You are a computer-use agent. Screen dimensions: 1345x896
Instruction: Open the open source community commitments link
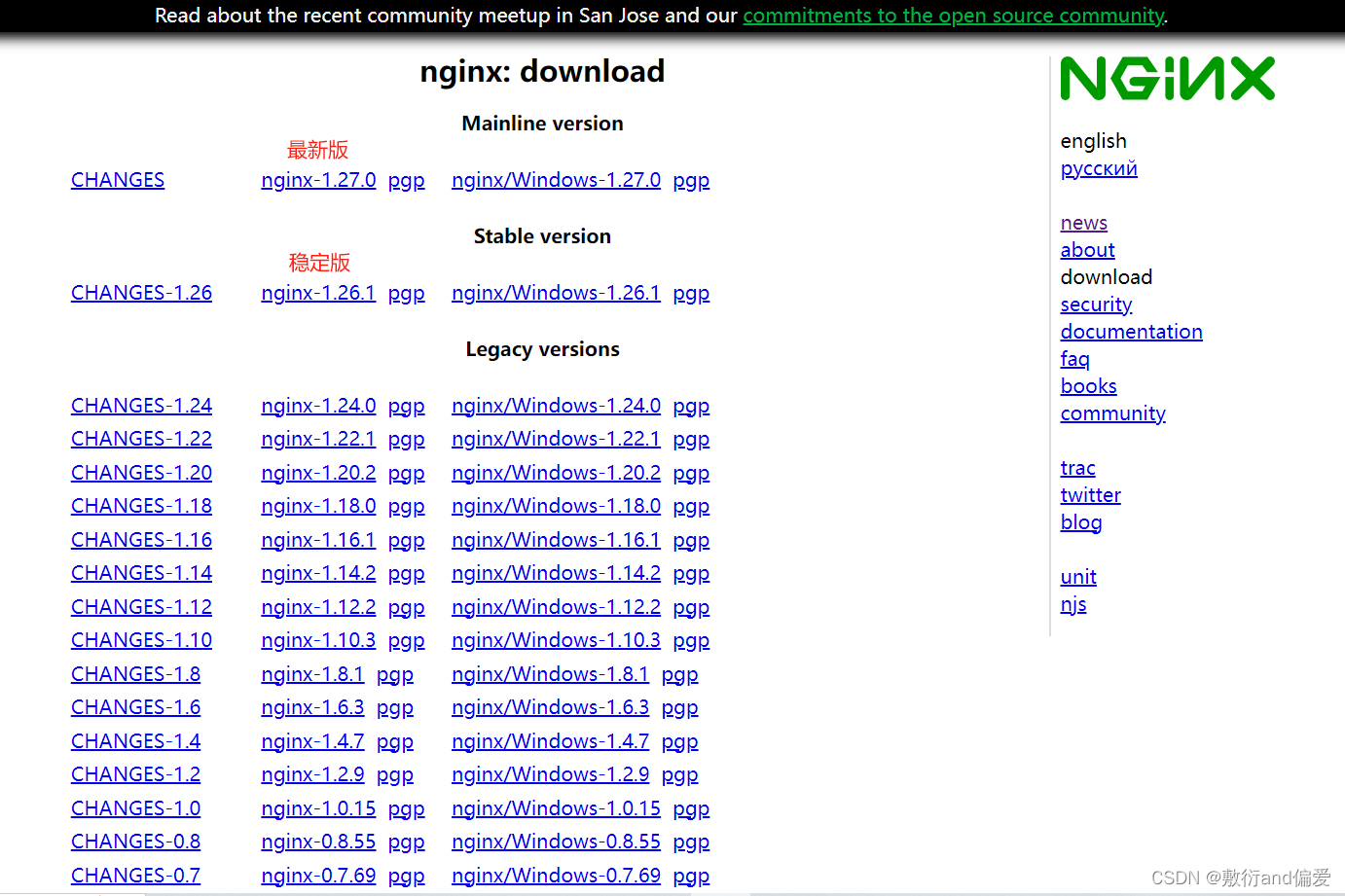(954, 16)
